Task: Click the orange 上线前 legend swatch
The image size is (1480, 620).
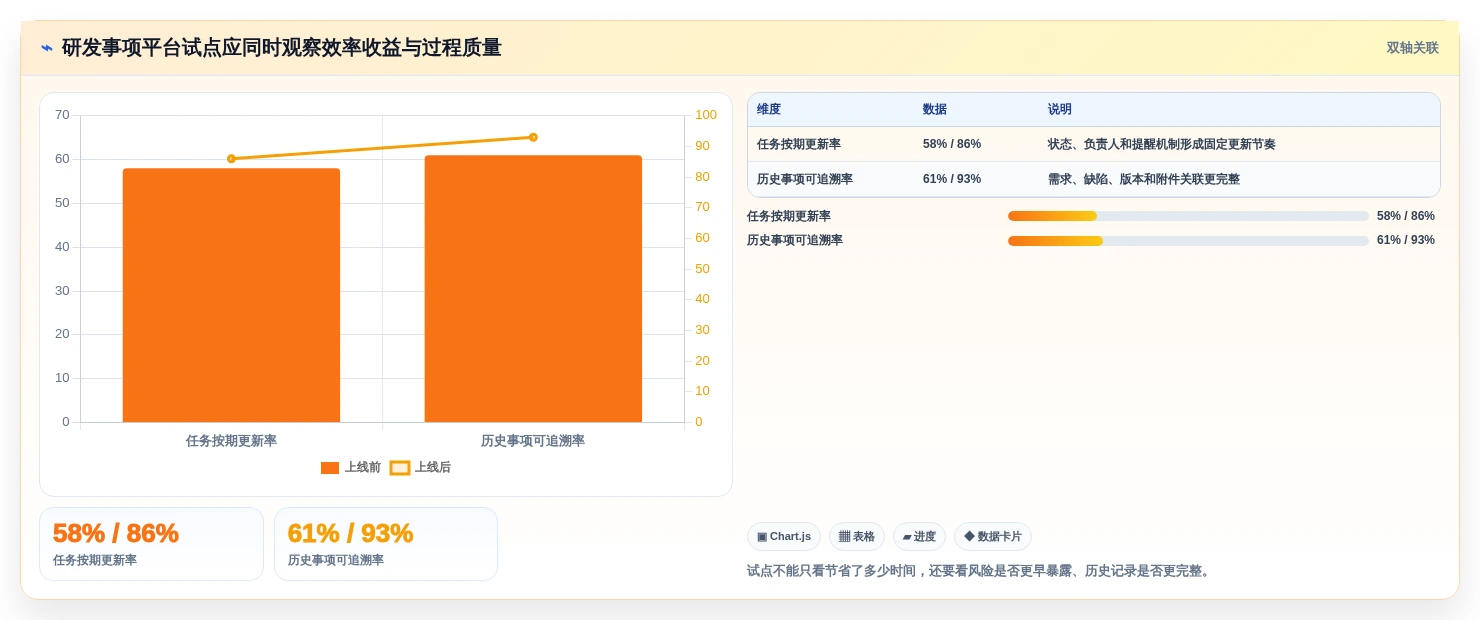Action: pos(330,467)
